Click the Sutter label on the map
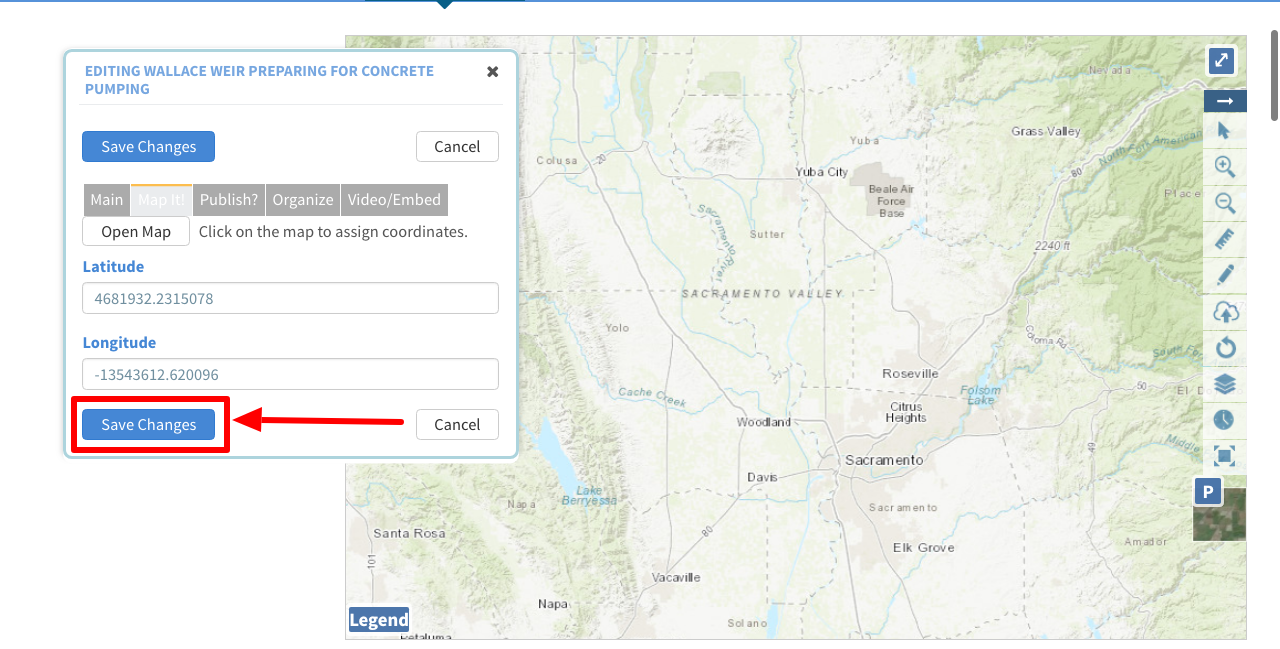Image resolution: width=1280 pixels, height=649 pixels. [767, 234]
